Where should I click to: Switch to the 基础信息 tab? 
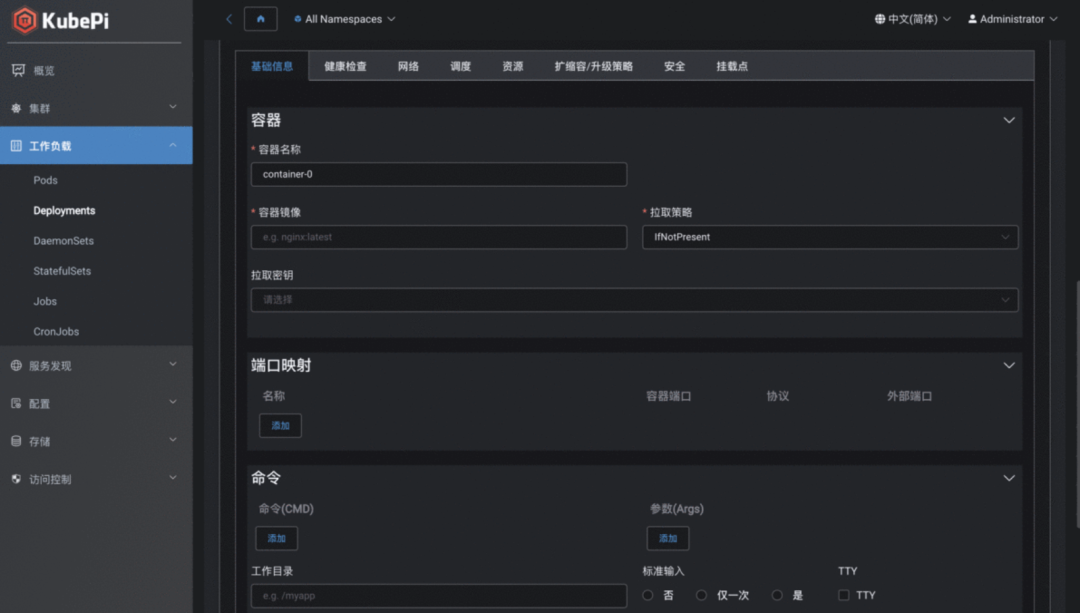coord(272,66)
